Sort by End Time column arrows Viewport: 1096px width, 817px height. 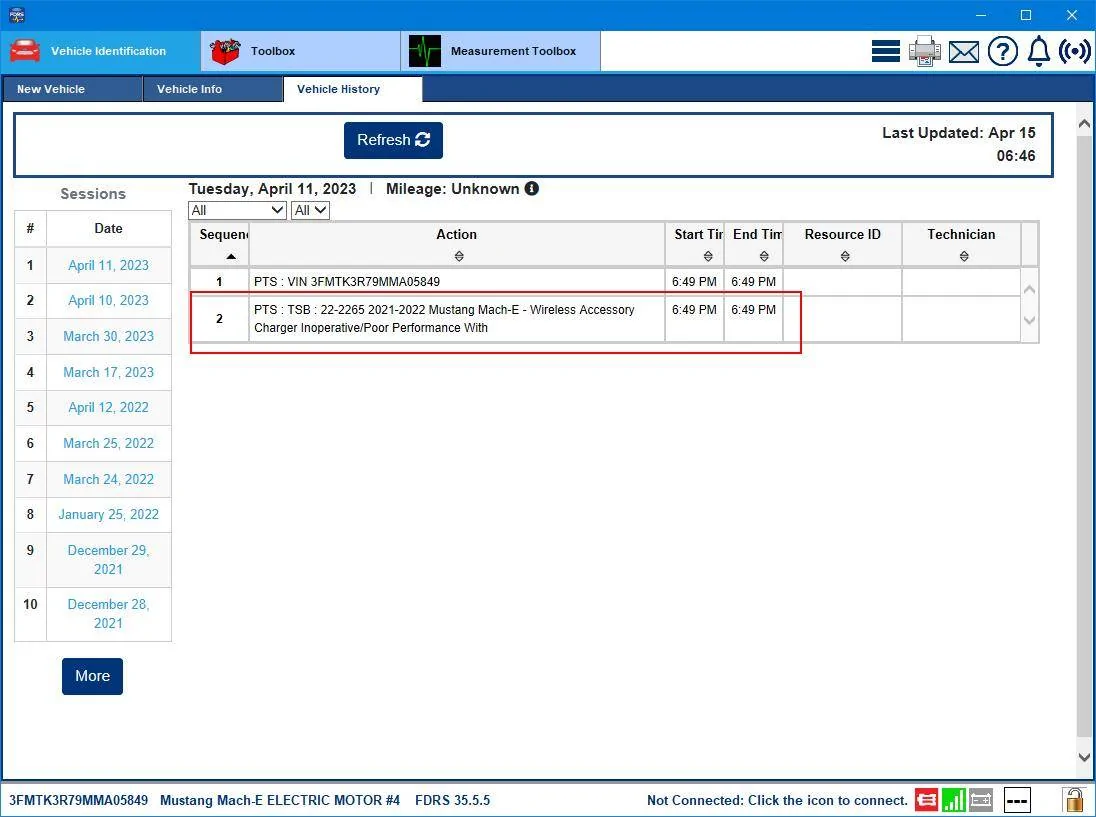tap(764, 256)
